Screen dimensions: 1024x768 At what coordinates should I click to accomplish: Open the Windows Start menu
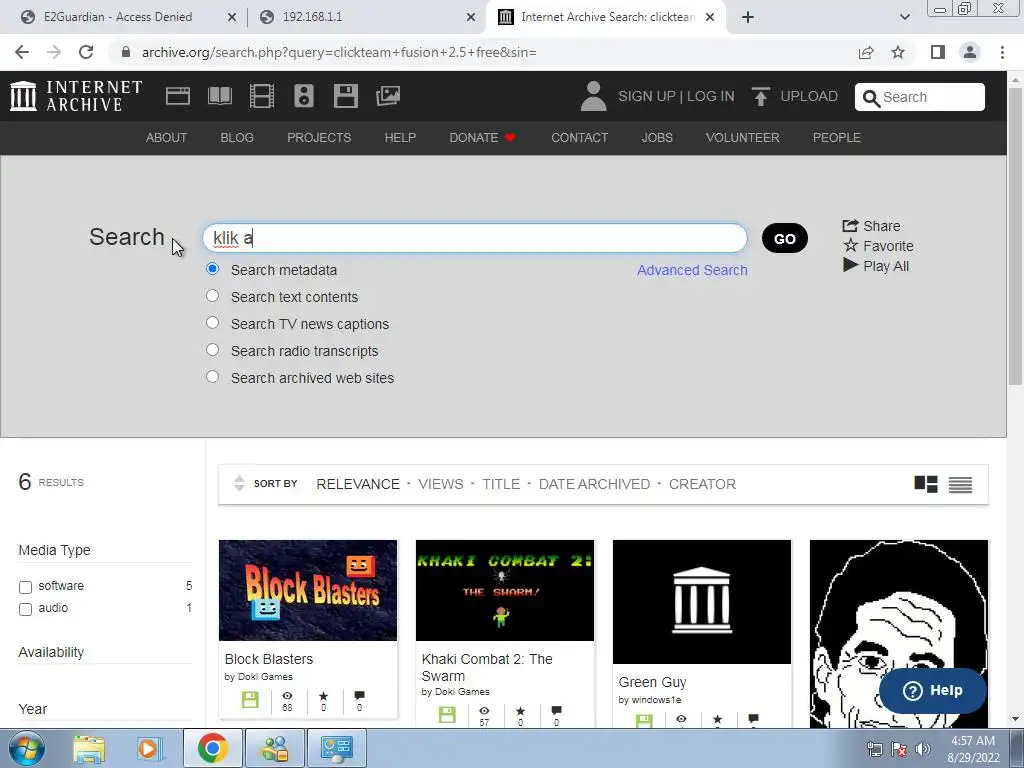point(26,748)
